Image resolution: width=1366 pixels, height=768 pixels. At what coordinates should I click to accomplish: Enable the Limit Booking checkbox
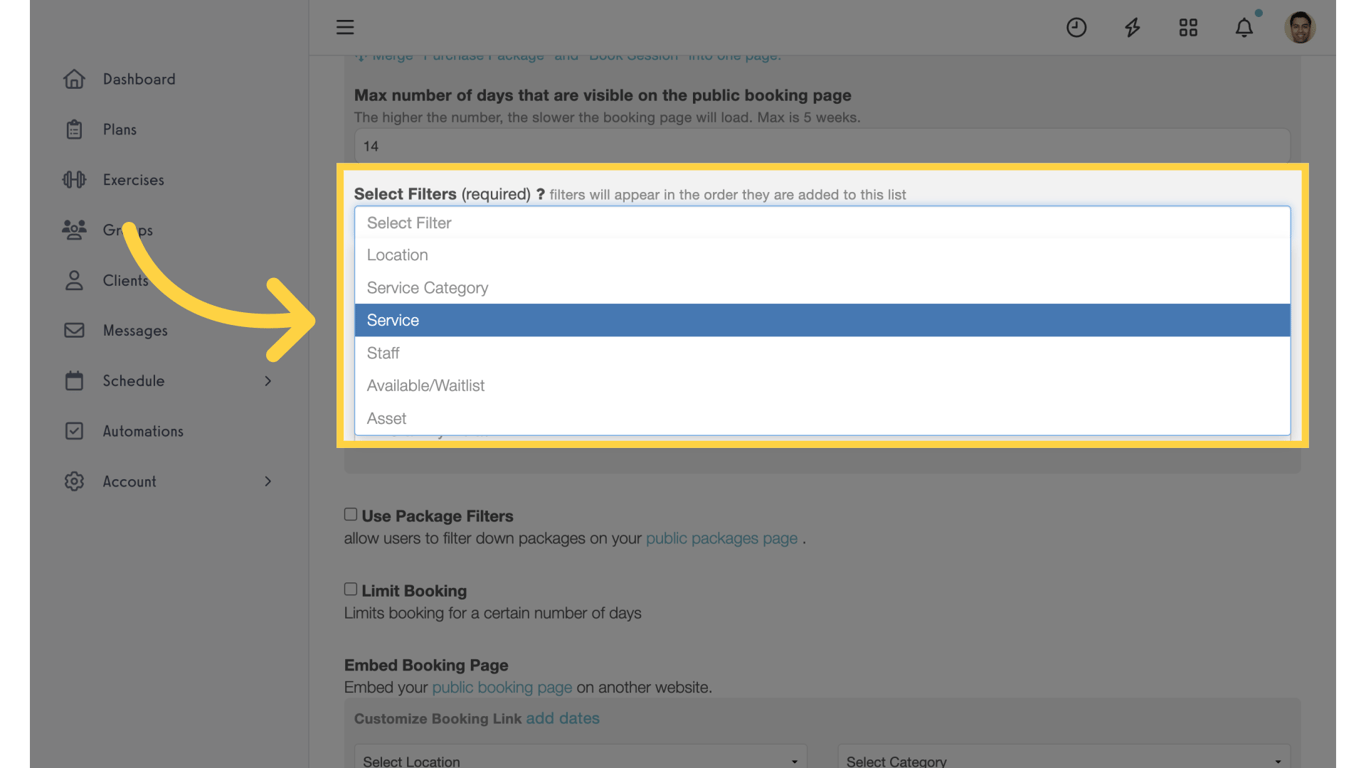pos(350,589)
